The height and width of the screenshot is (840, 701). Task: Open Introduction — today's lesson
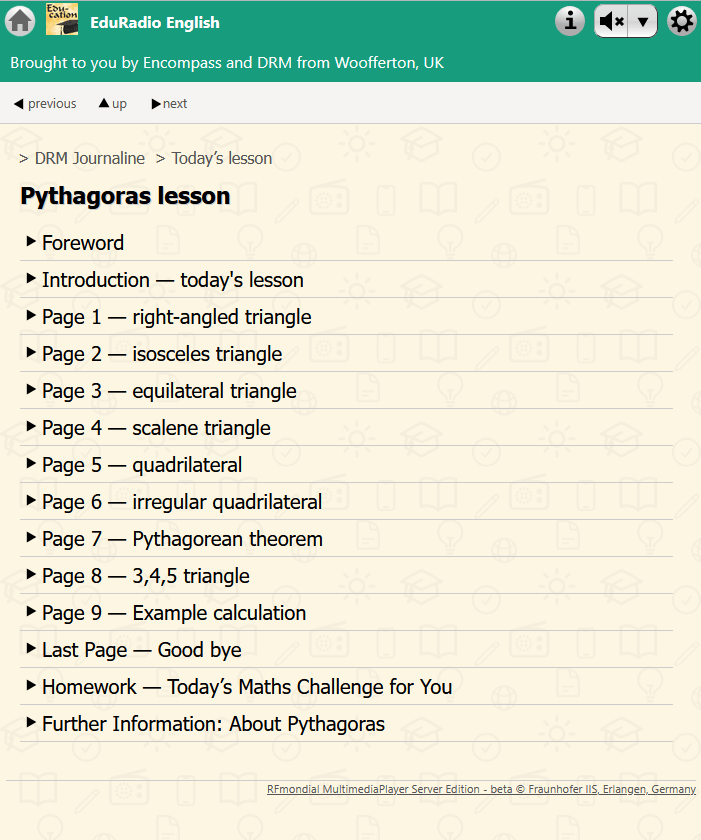[346, 280]
